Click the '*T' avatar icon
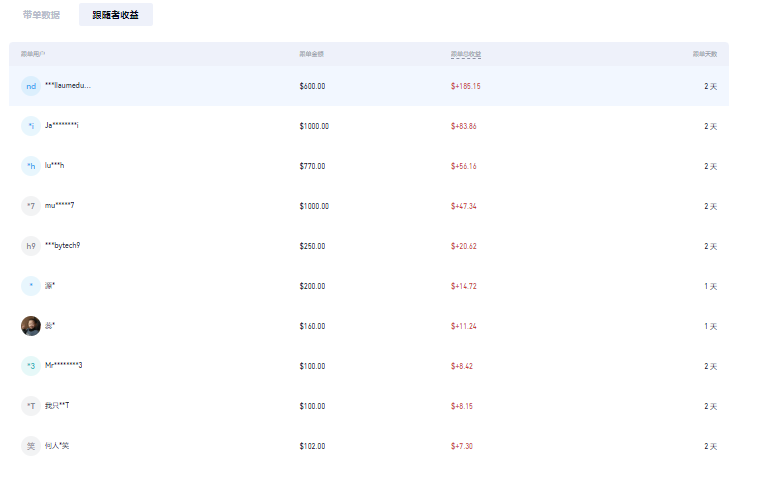 point(31,406)
